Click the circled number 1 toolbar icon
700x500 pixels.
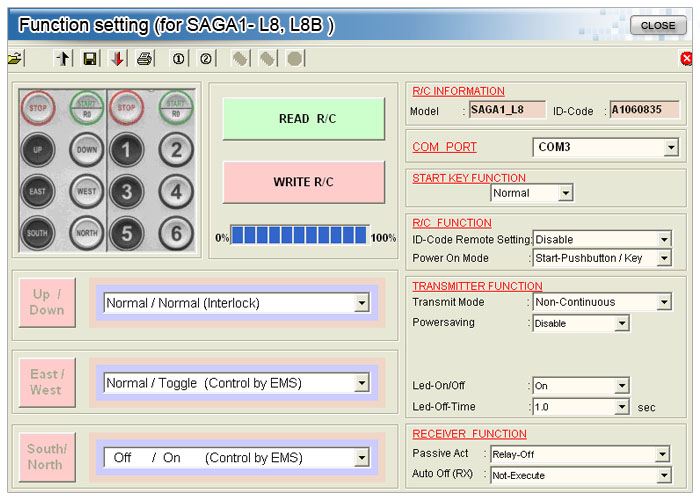[x=179, y=59]
